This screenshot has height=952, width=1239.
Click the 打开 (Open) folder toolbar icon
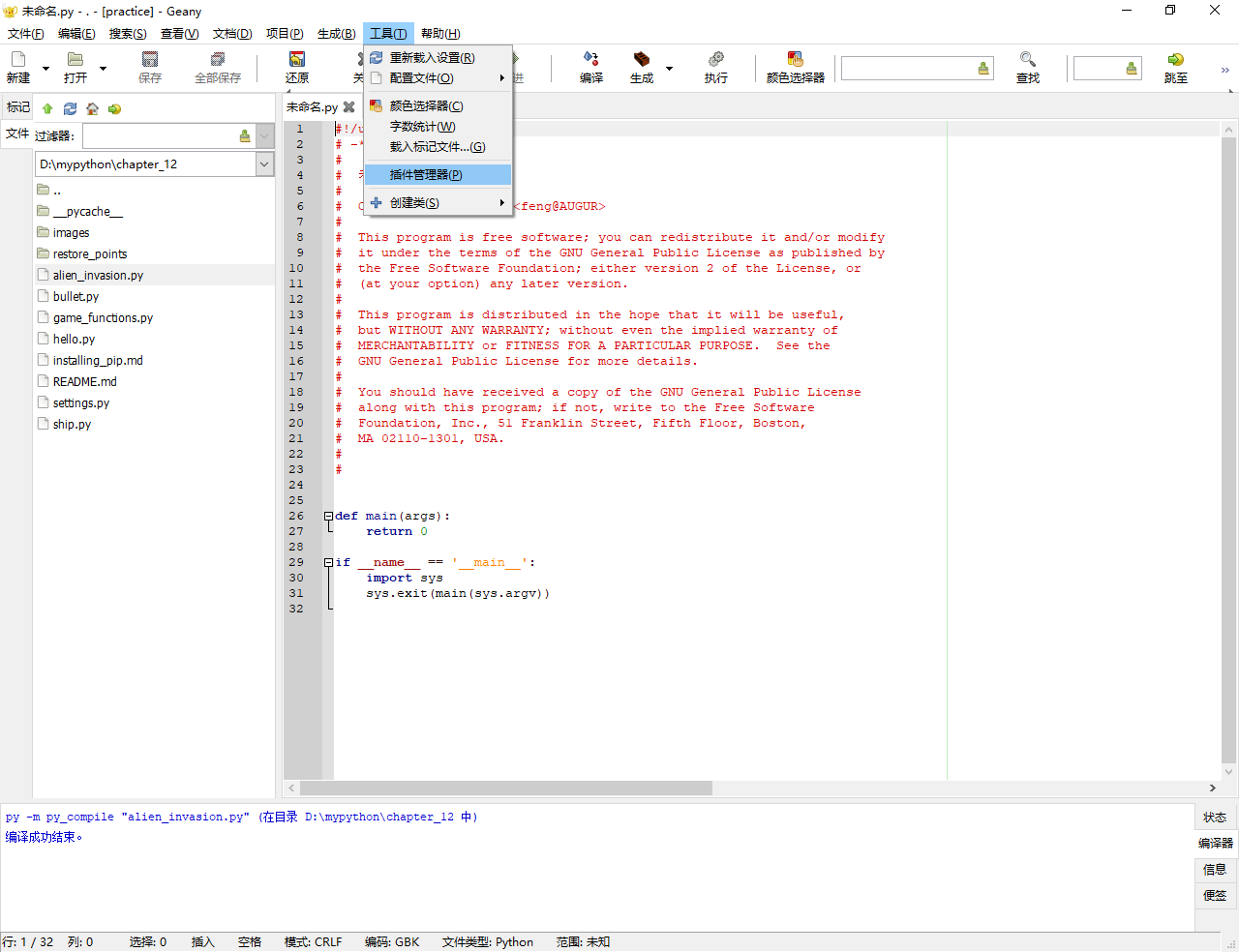pos(75,60)
